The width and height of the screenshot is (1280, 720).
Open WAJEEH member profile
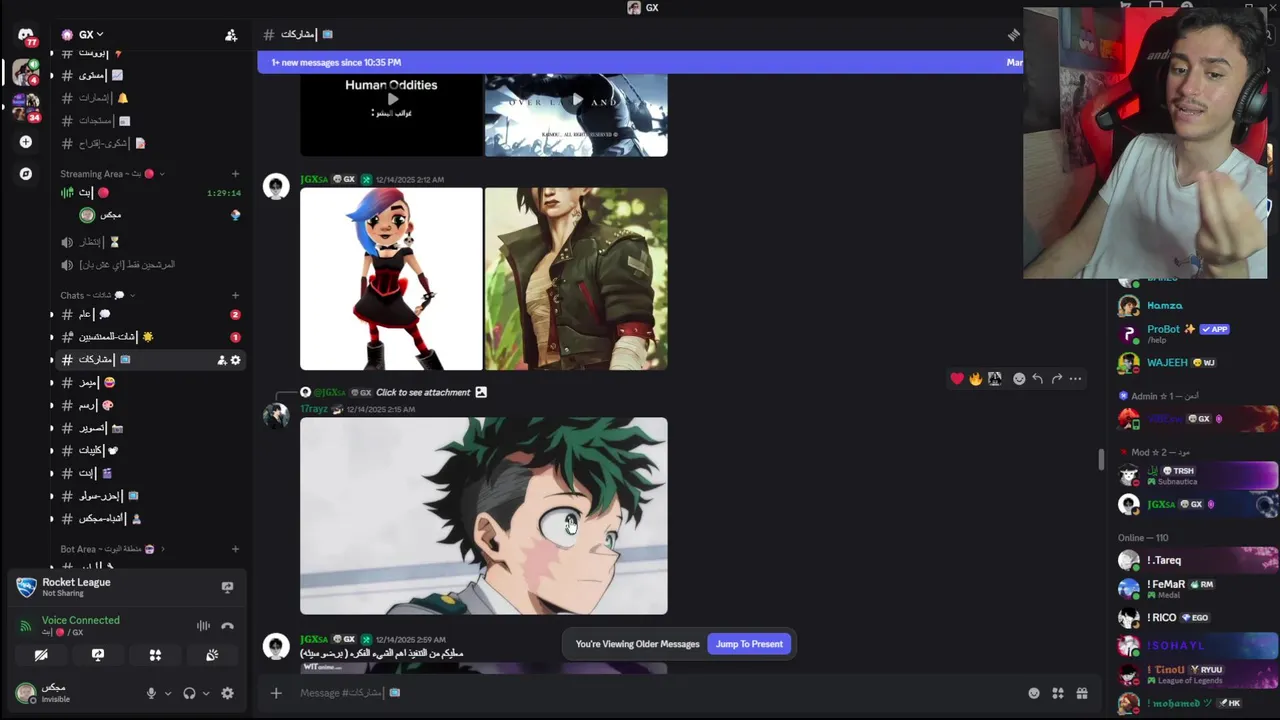(x=1195, y=363)
